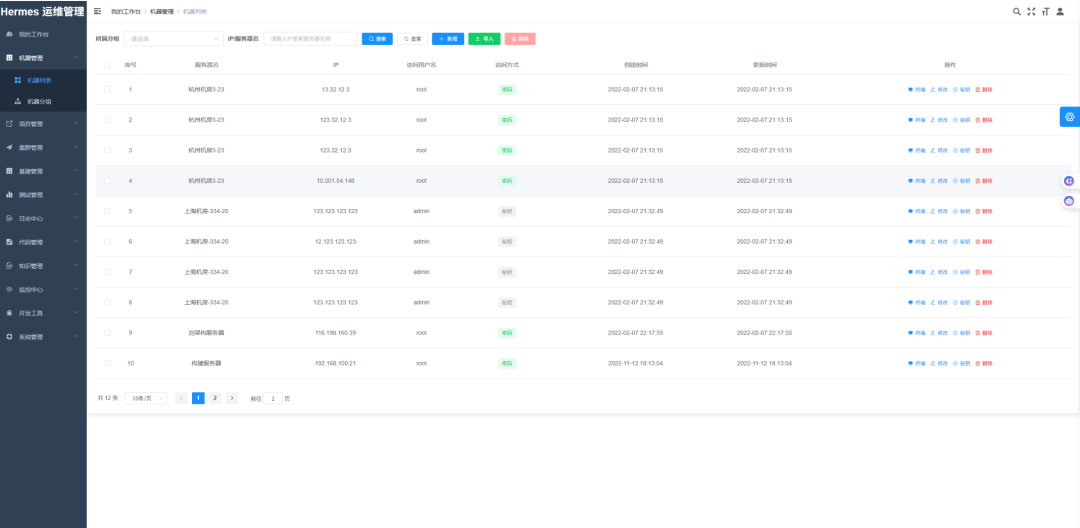Click IP cell 10.201.54.148

tap(335, 180)
